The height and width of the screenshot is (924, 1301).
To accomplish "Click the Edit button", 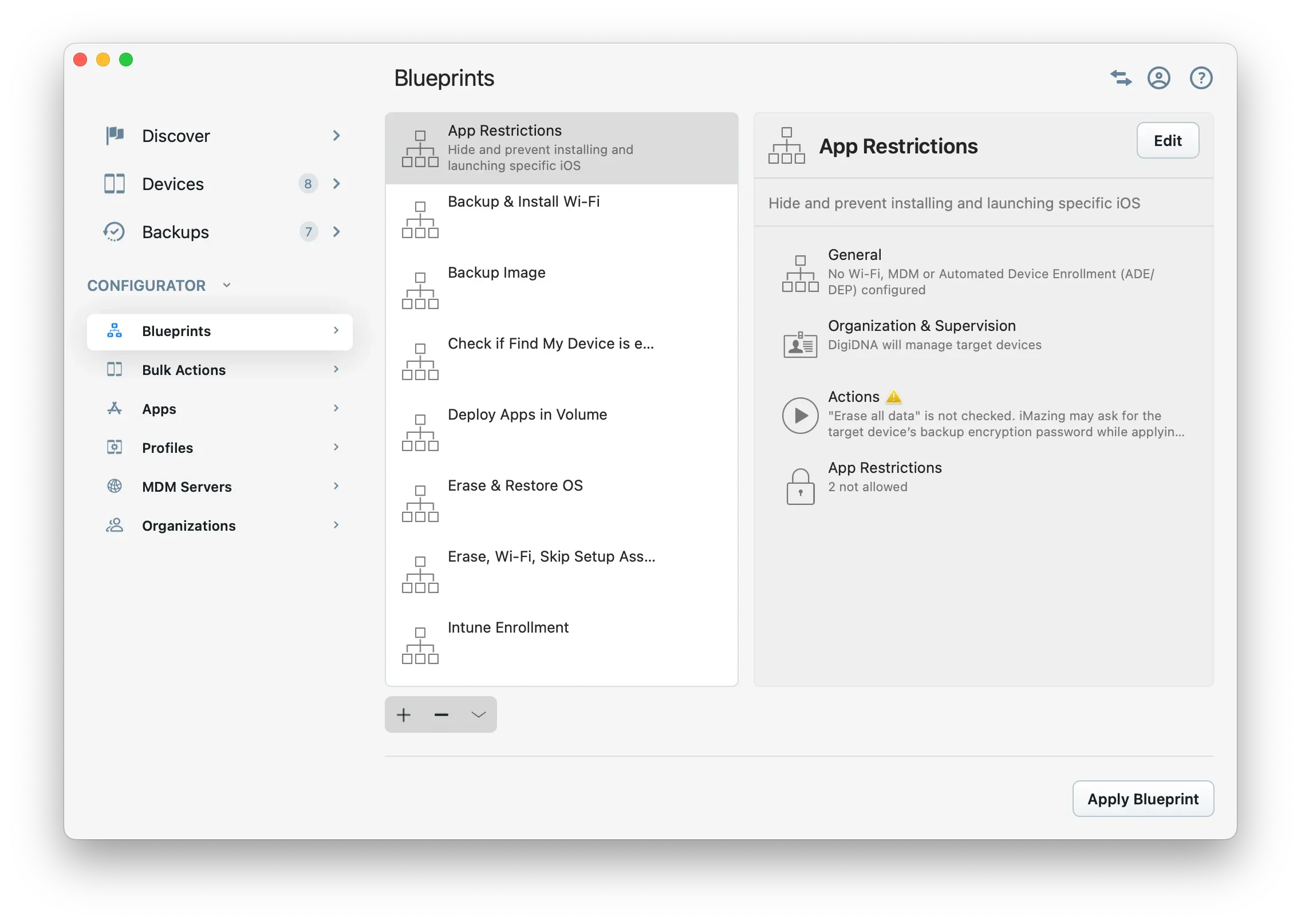I will point(1167,141).
